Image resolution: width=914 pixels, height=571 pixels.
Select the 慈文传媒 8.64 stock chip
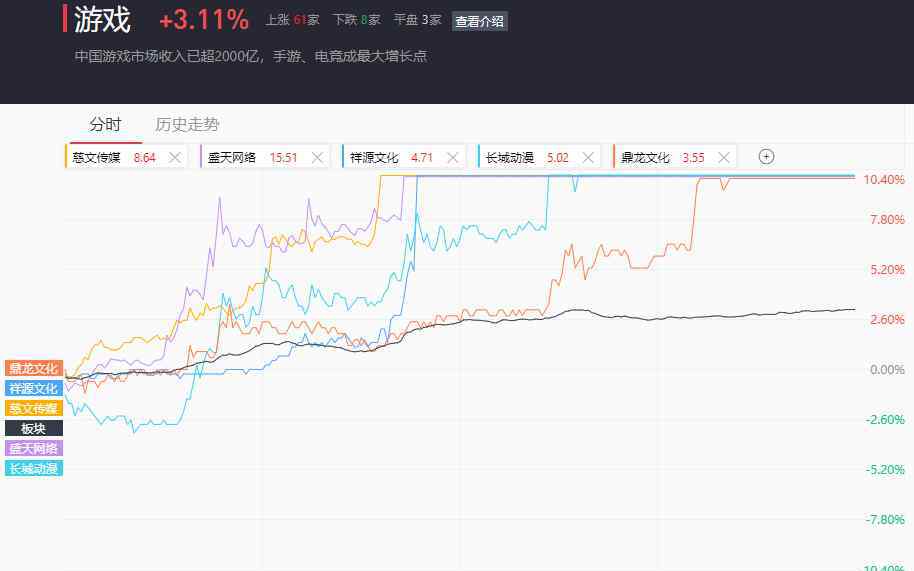coord(113,157)
